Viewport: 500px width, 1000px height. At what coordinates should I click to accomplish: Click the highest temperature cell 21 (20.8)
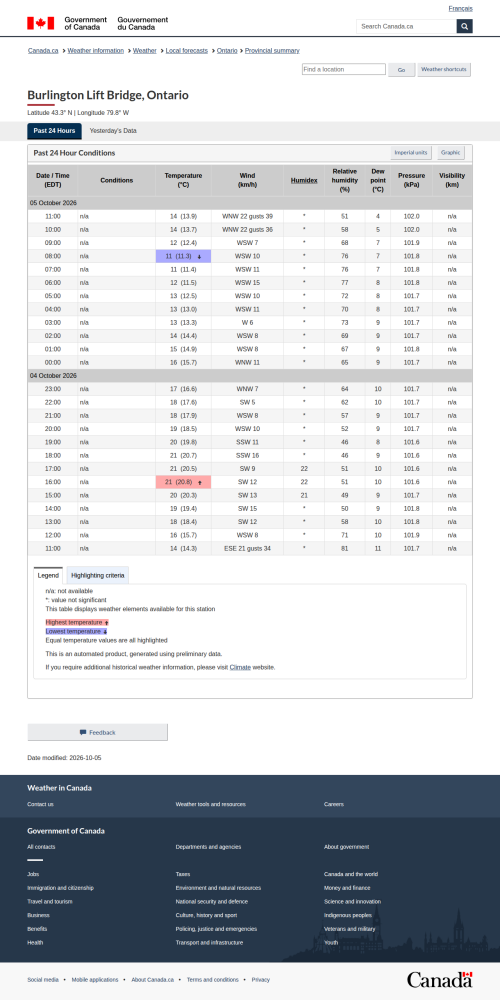tap(183, 482)
